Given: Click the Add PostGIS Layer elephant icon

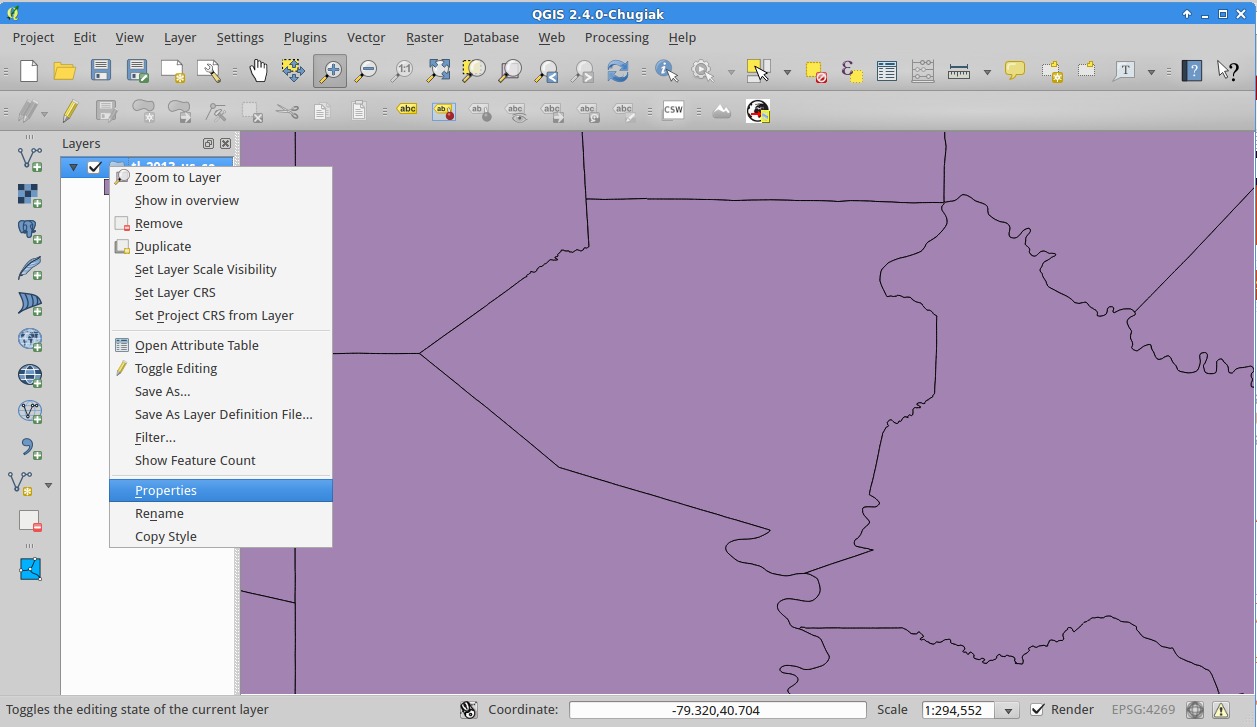Looking at the screenshot, I should pos(30,231).
